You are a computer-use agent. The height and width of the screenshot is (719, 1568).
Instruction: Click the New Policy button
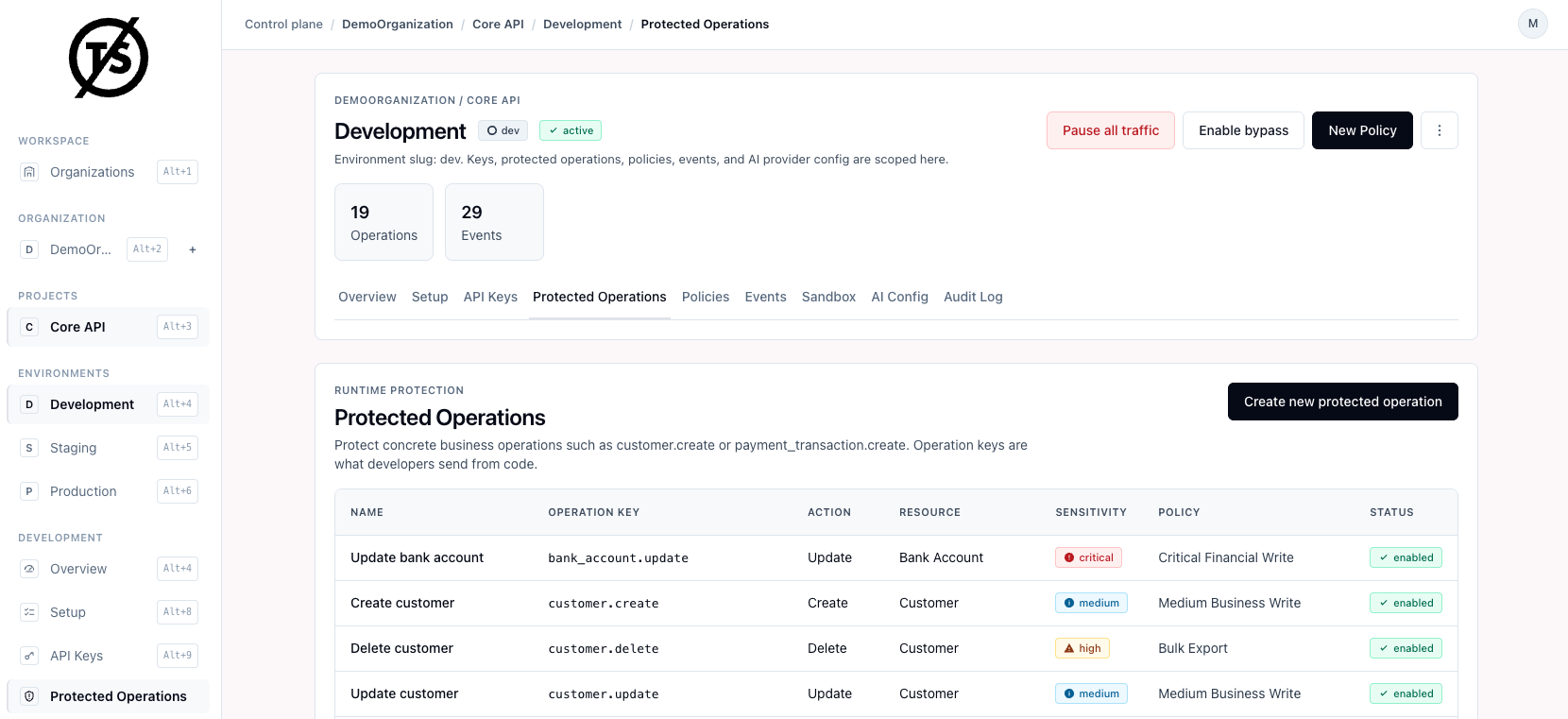click(1362, 130)
